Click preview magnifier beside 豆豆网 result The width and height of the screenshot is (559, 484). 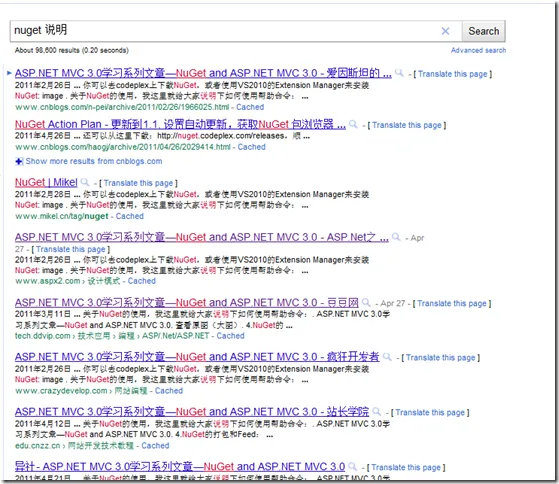(x=366, y=303)
